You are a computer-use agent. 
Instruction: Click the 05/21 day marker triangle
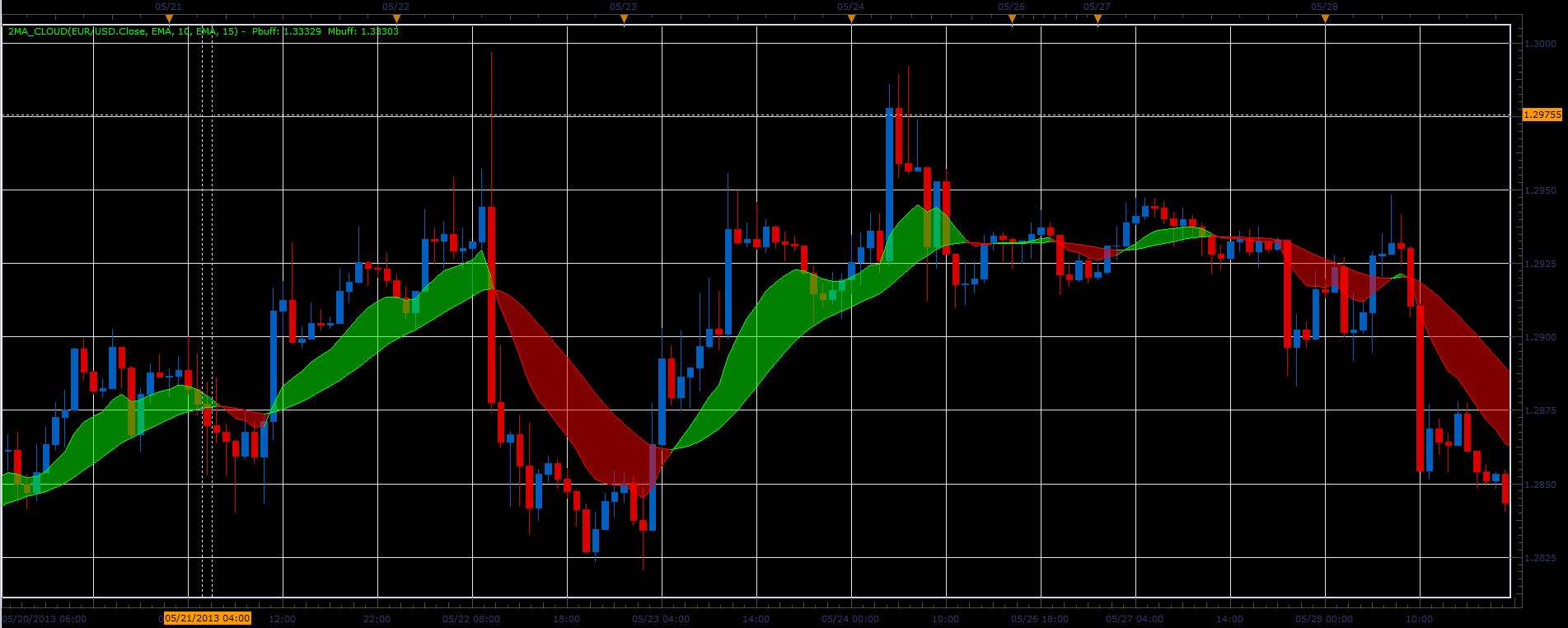coord(169,18)
